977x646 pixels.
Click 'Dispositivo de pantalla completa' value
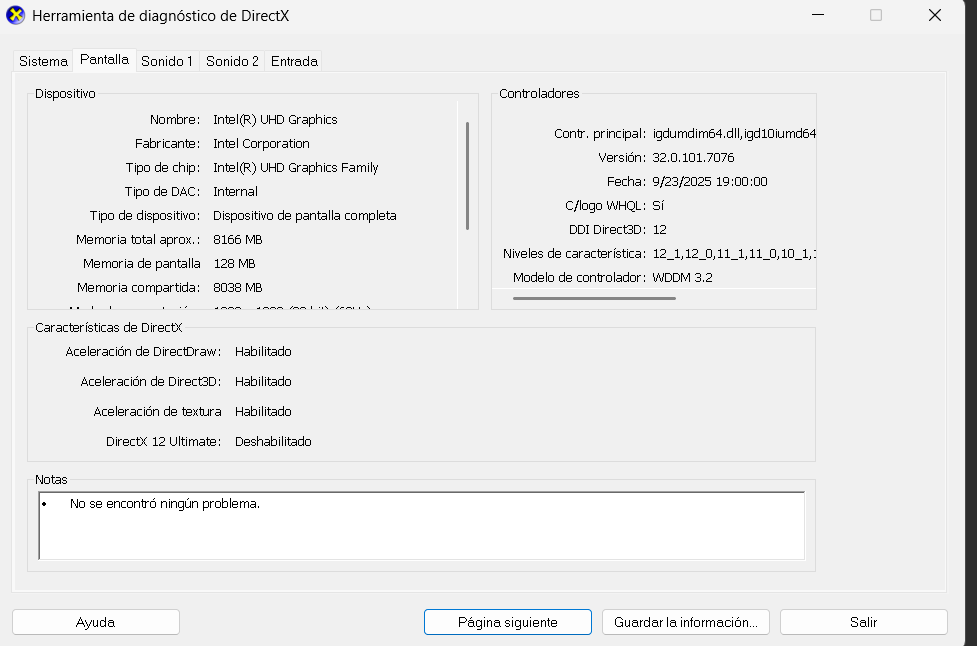click(305, 216)
